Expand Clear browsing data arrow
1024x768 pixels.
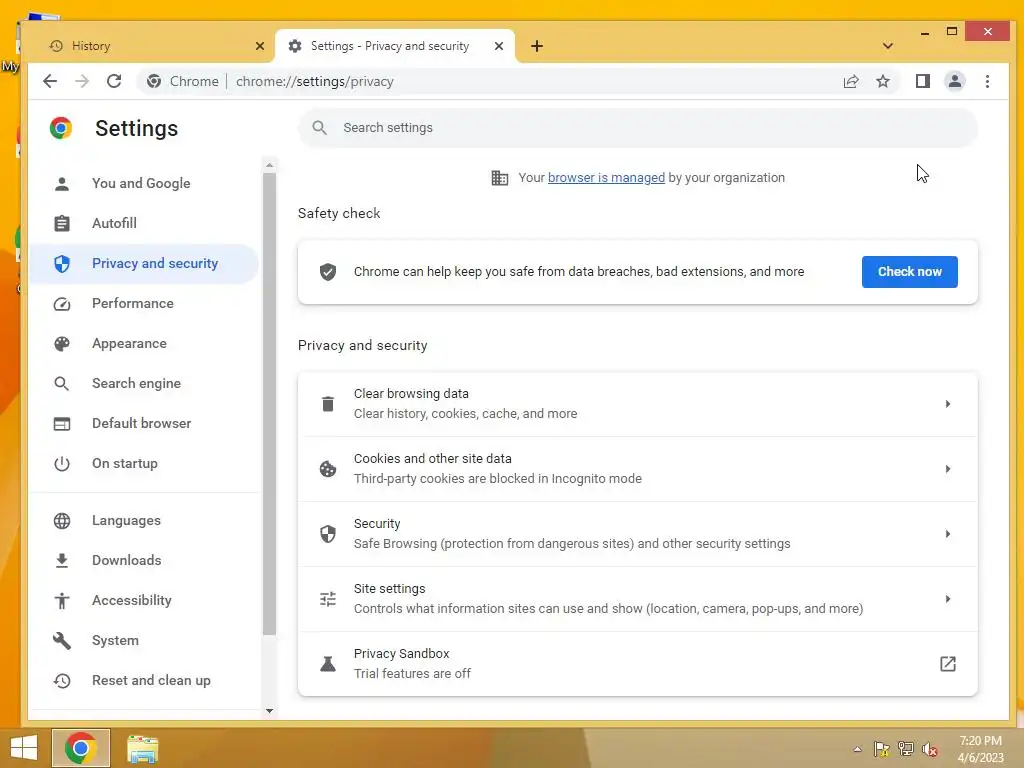point(948,404)
